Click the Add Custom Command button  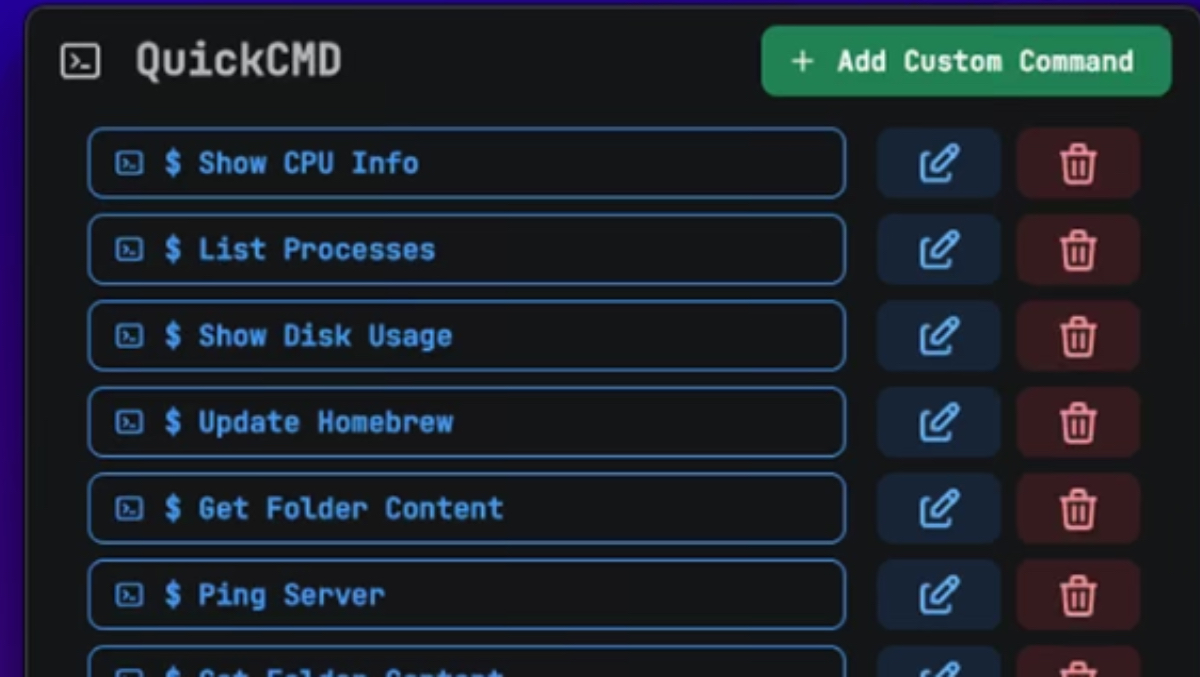(x=966, y=61)
